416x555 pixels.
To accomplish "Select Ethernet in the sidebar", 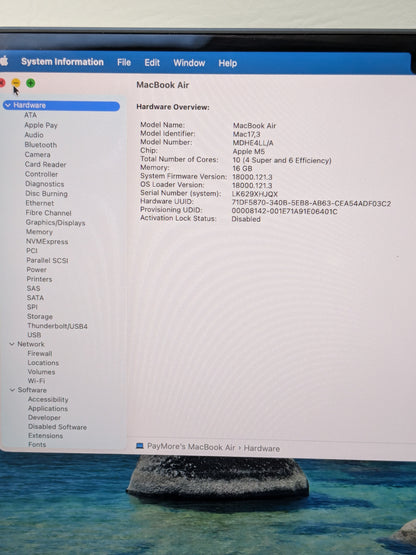I will point(40,203).
